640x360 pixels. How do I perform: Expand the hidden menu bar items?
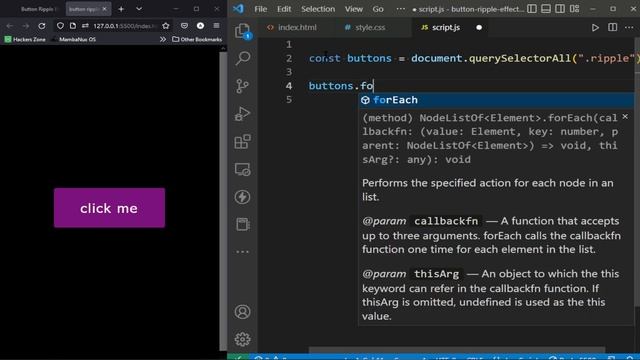click(401, 9)
